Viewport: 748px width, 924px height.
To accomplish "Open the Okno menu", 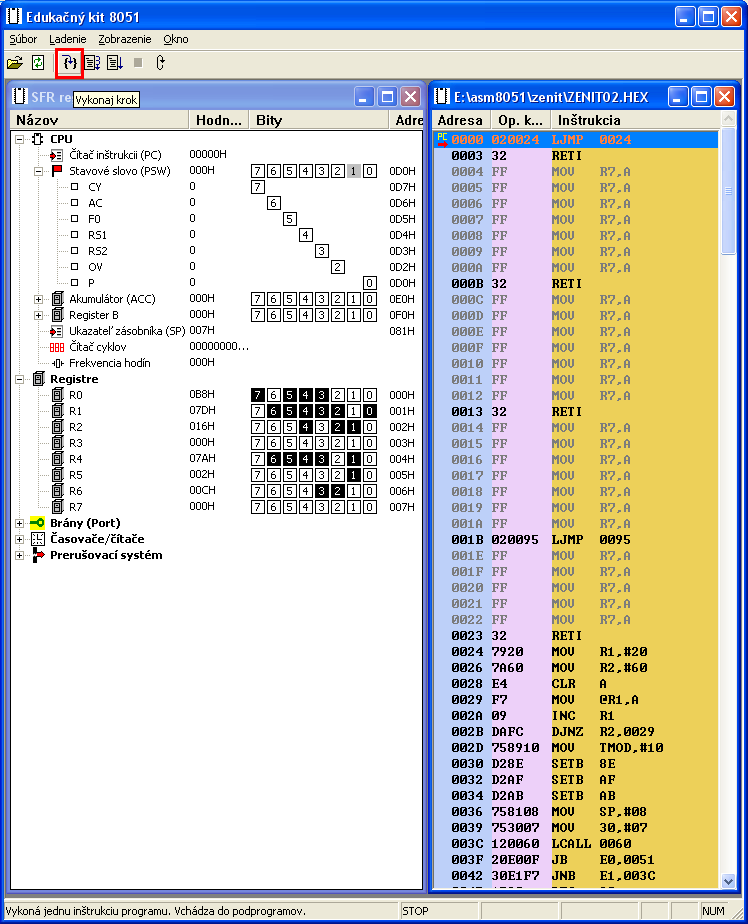I will 176,39.
